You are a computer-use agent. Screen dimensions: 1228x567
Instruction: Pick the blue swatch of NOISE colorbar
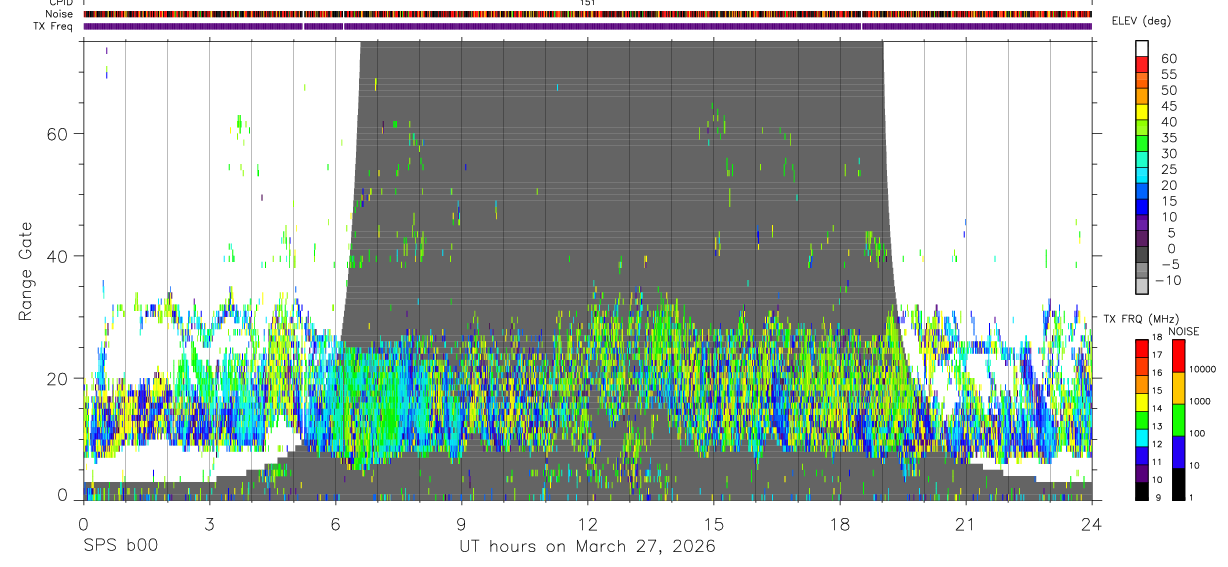[1178, 452]
